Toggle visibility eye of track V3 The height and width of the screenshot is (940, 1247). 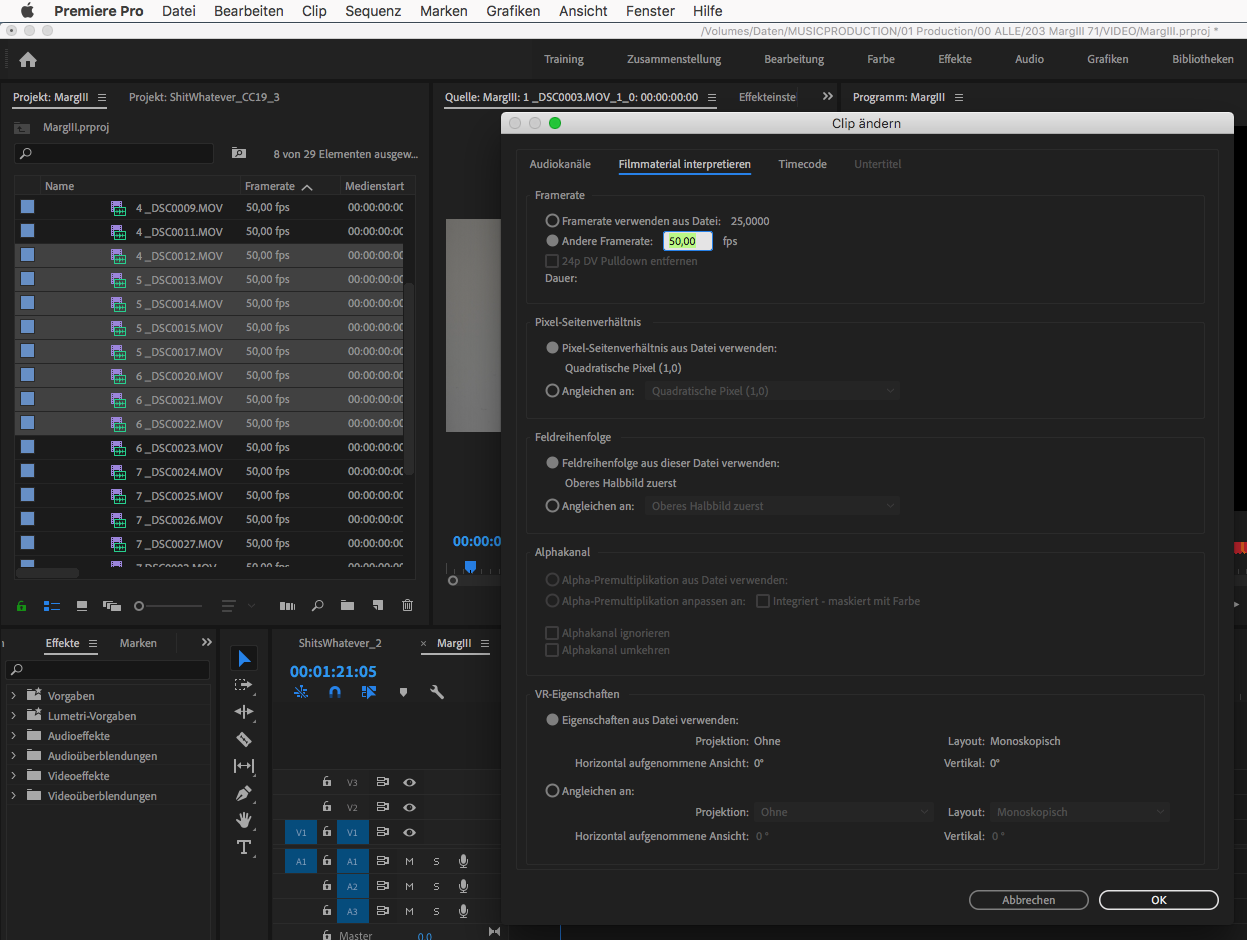409,782
